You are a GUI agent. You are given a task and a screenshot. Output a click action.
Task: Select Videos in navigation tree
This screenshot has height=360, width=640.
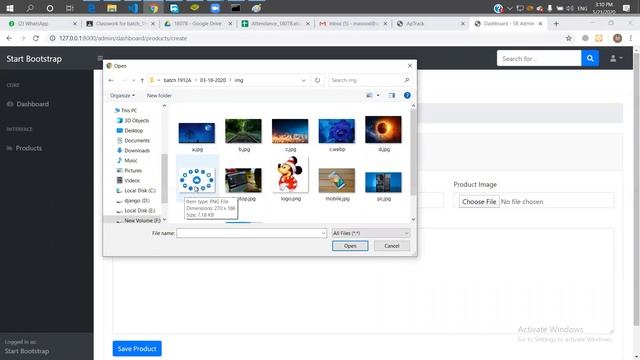click(132, 180)
